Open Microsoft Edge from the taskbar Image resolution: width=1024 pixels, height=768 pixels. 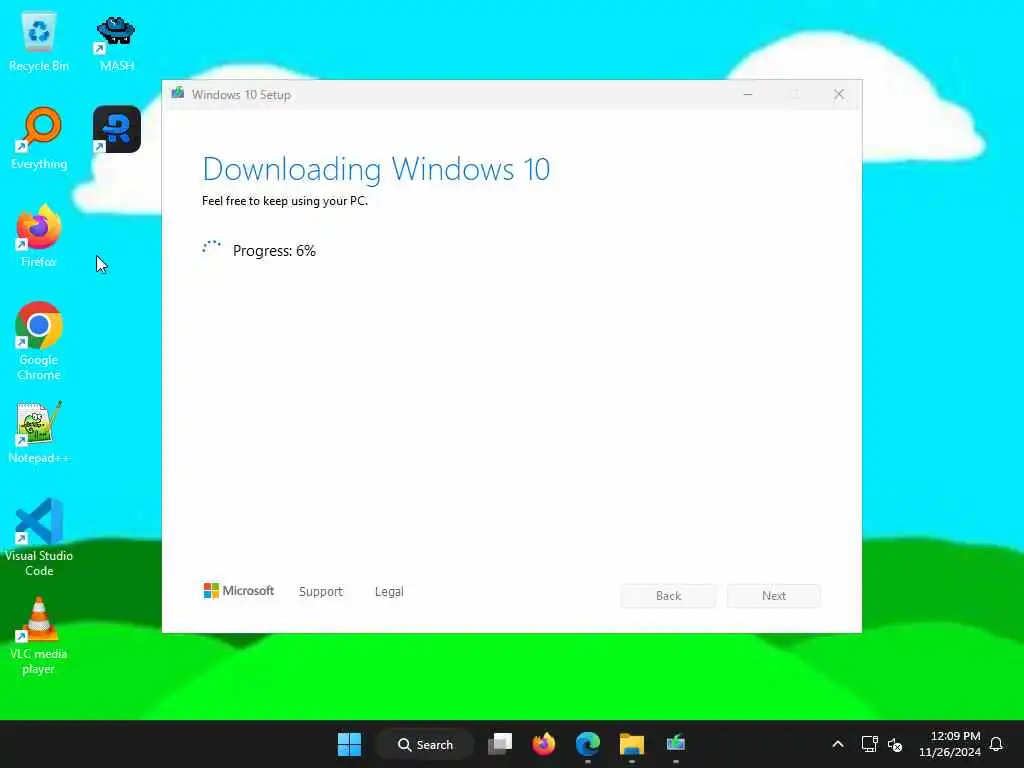(x=588, y=744)
